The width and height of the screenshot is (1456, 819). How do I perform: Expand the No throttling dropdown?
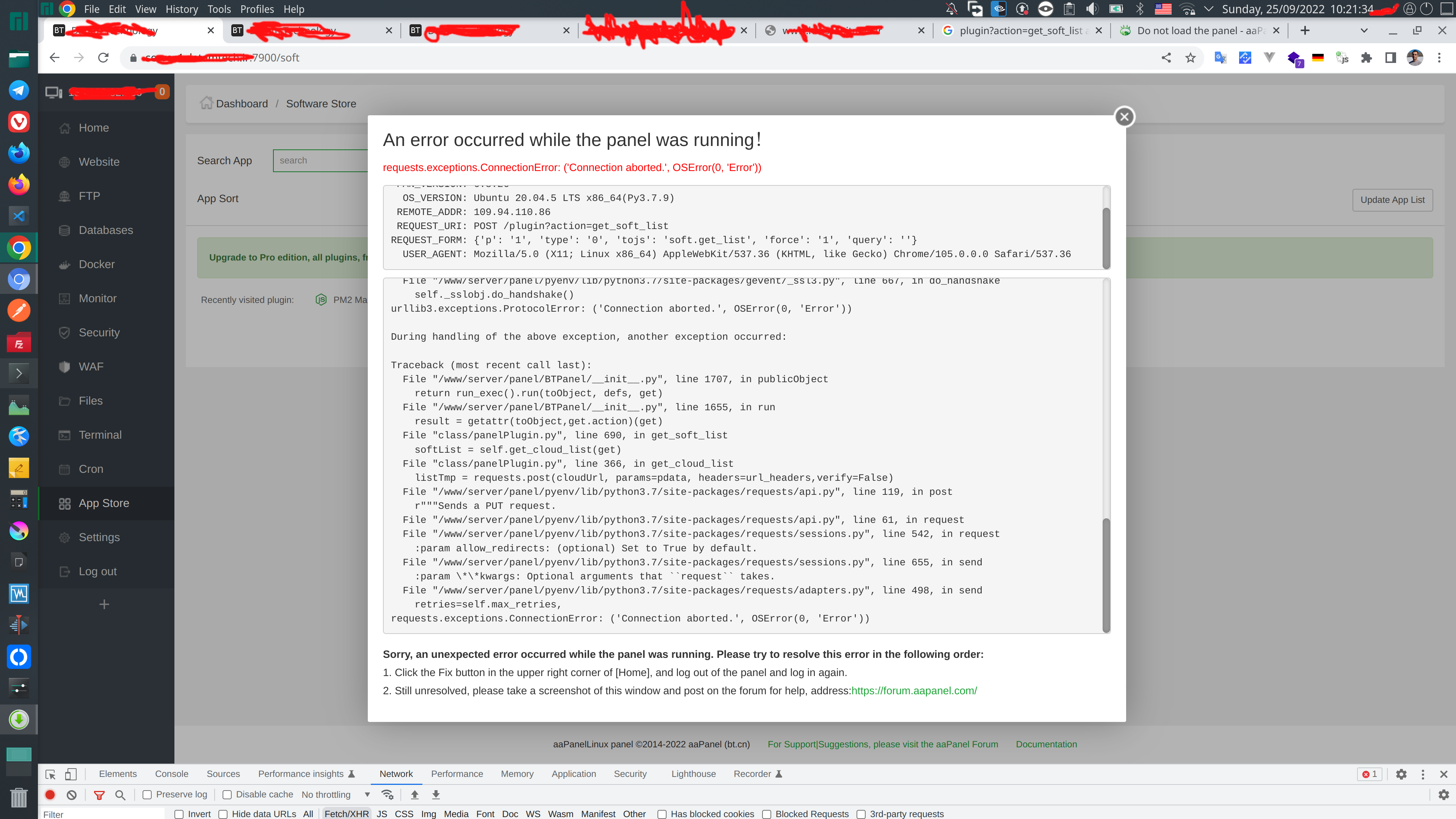coord(336,795)
